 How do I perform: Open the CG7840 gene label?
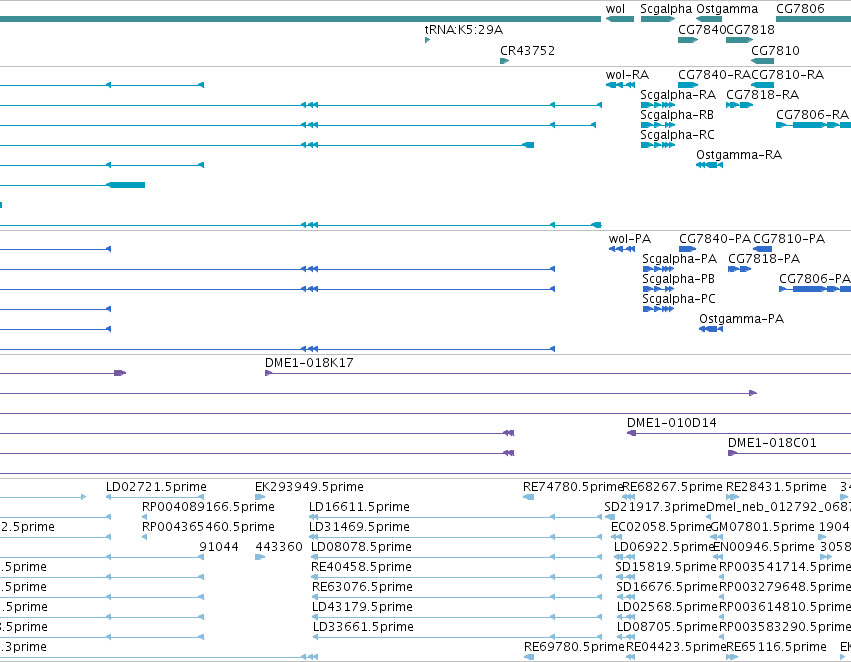tap(702, 30)
